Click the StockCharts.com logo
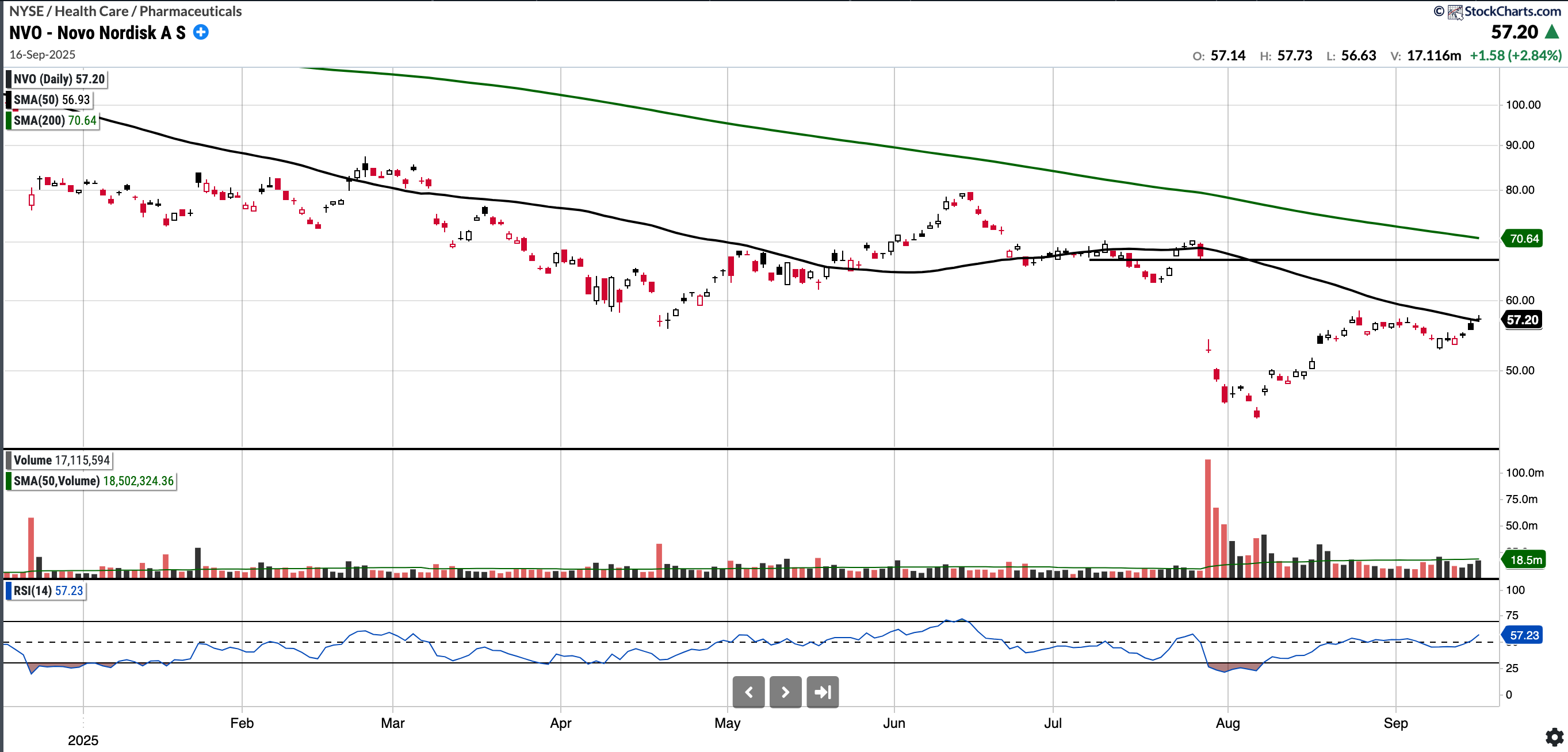The width and height of the screenshot is (1568, 752). 1504,11
